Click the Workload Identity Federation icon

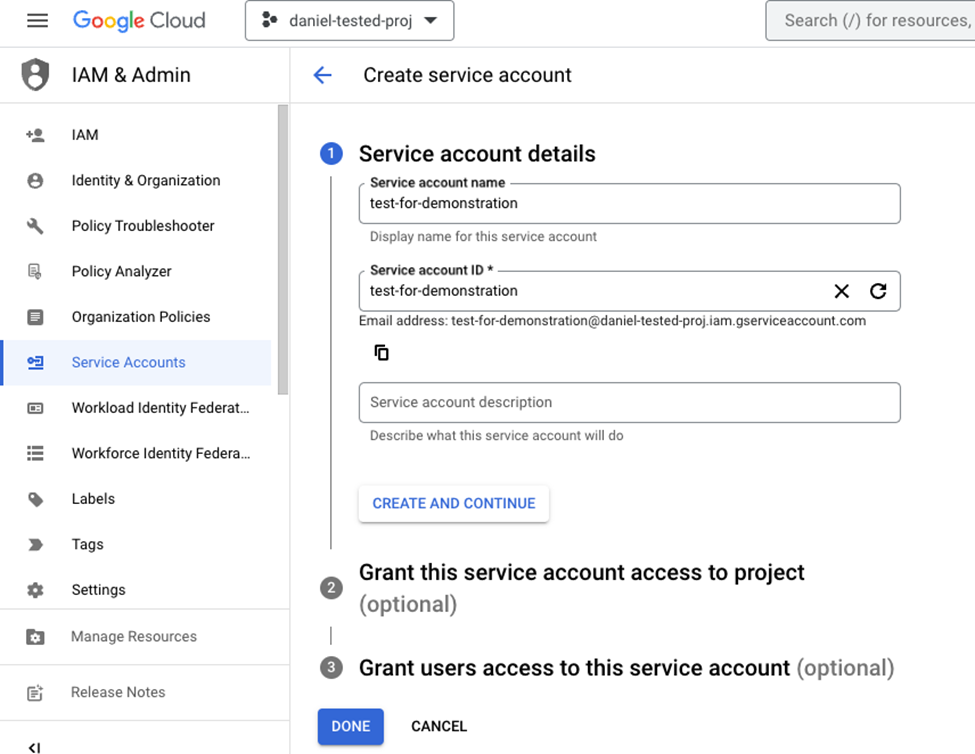[35, 408]
